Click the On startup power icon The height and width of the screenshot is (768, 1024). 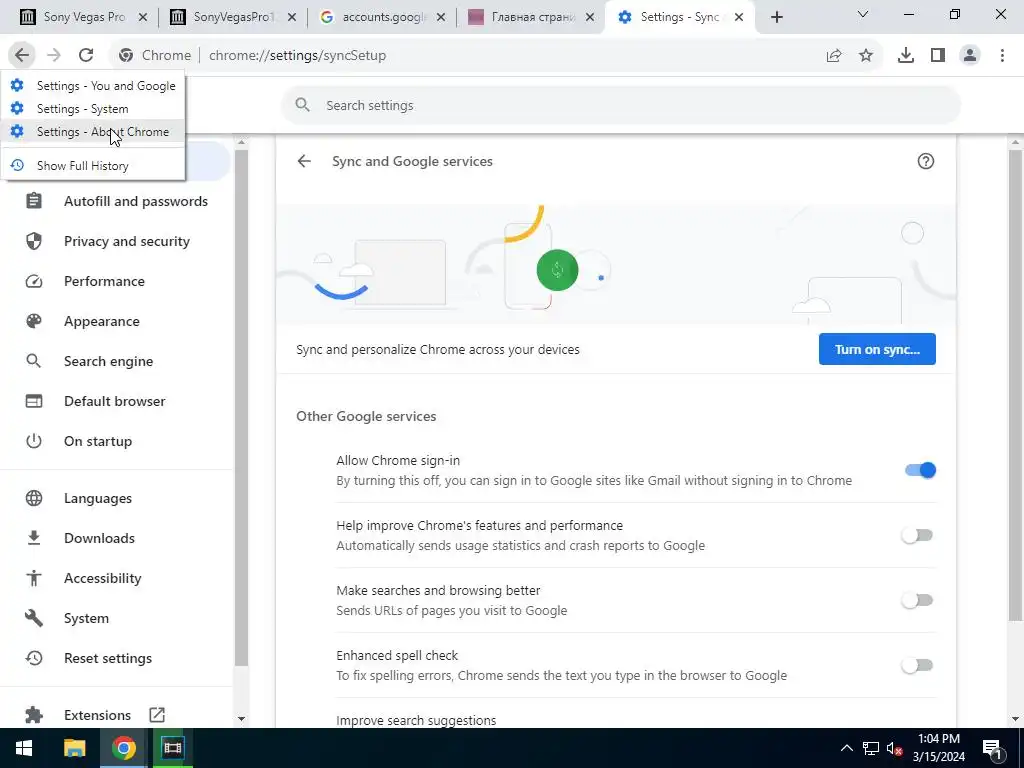pyautogui.click(x=34, y=441)
